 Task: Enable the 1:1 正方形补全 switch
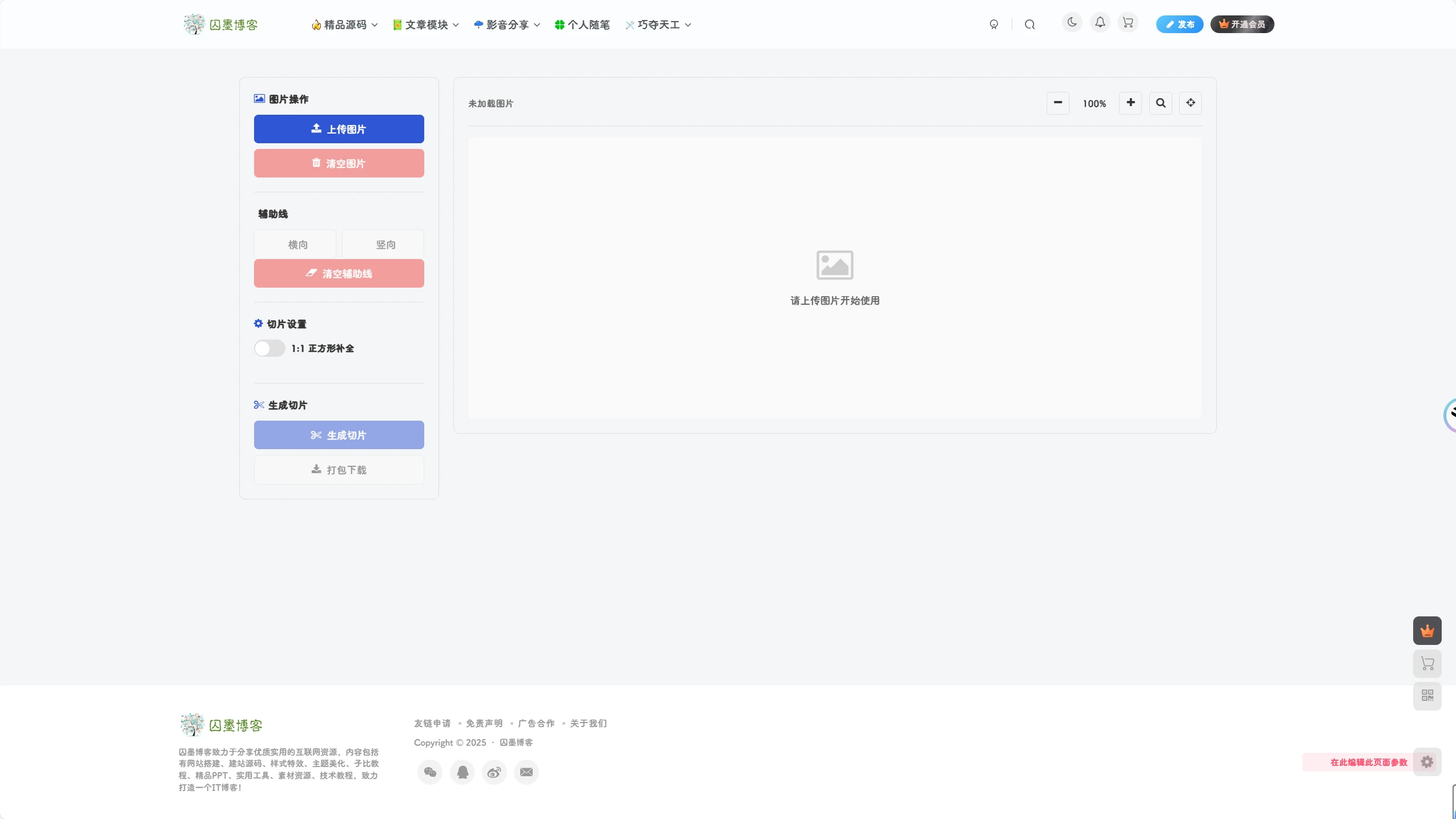click(x=270, y=348)
